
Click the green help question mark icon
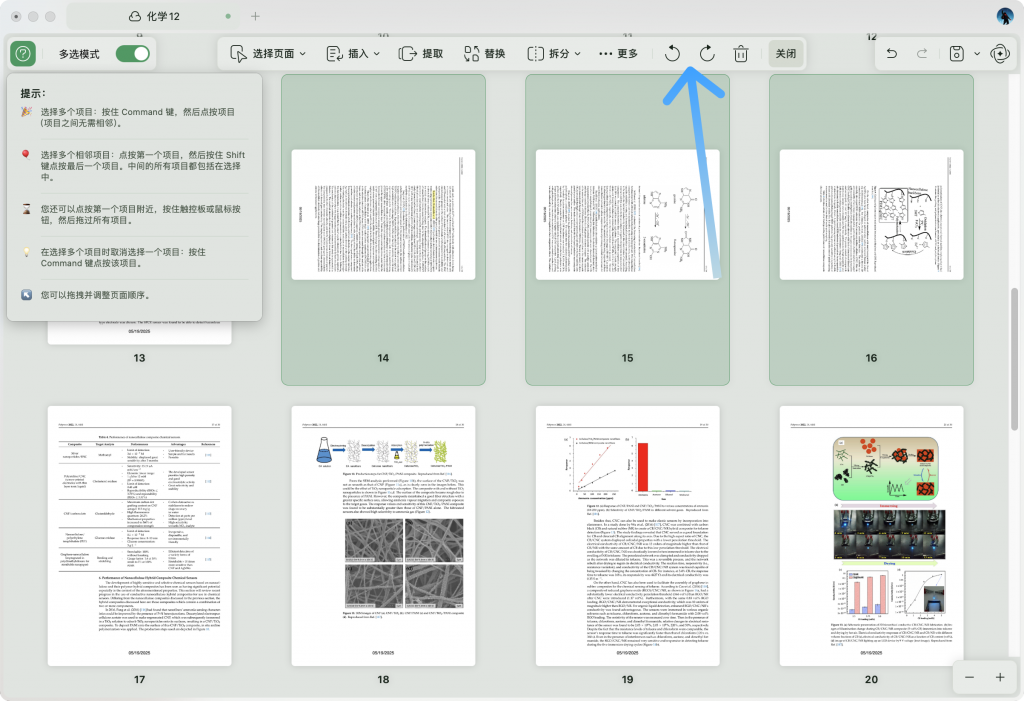click(x=23, y=54)
